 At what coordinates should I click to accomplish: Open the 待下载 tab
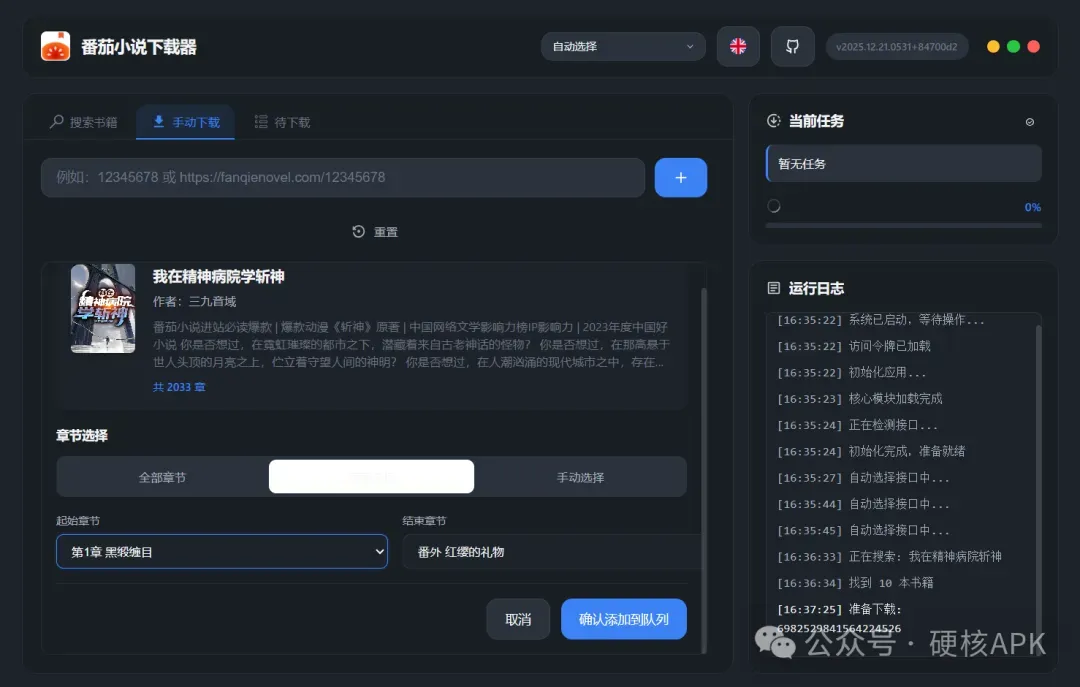282,122
